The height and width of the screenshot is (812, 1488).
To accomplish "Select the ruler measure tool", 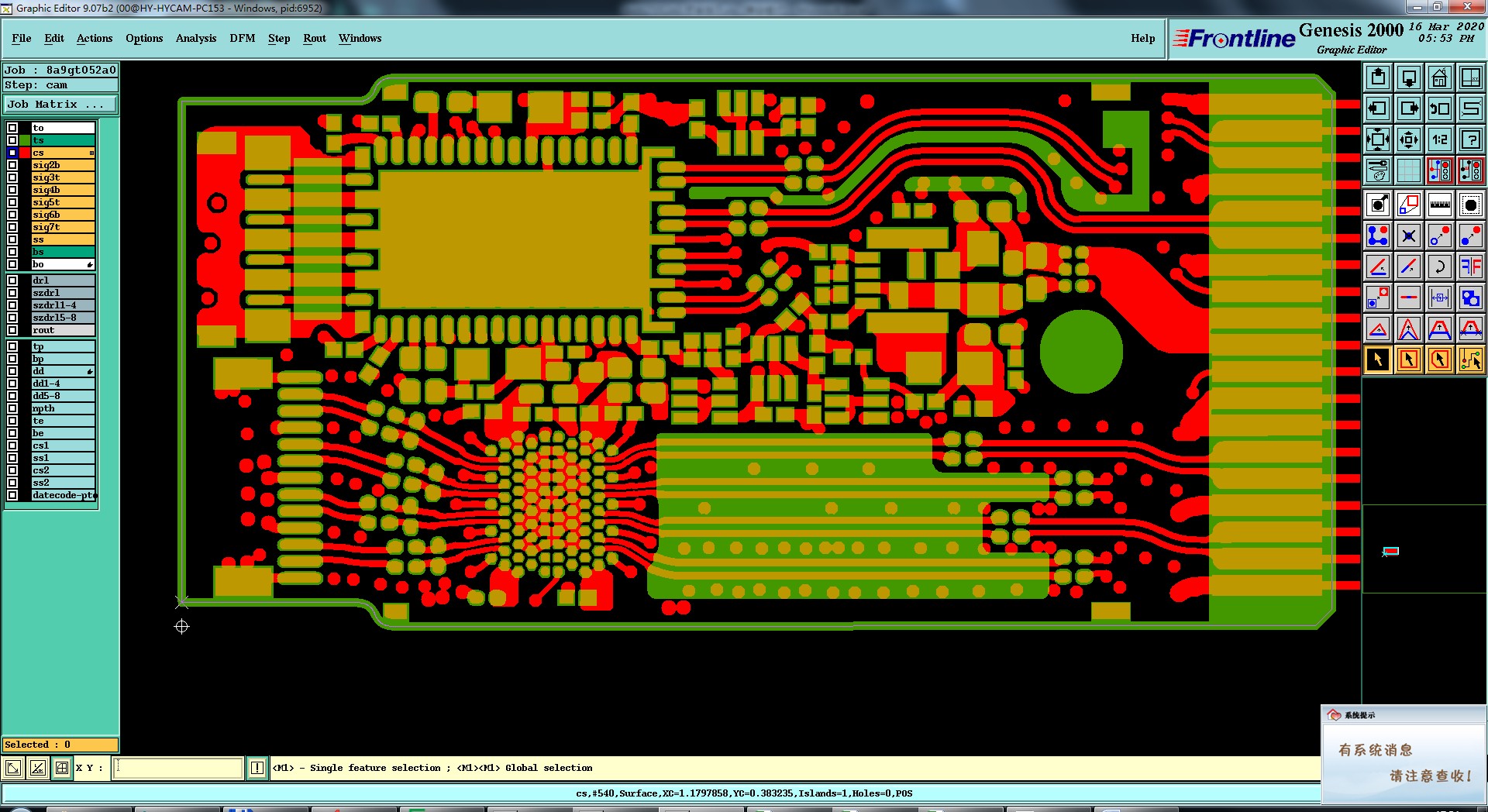I will pos(1439,205).
